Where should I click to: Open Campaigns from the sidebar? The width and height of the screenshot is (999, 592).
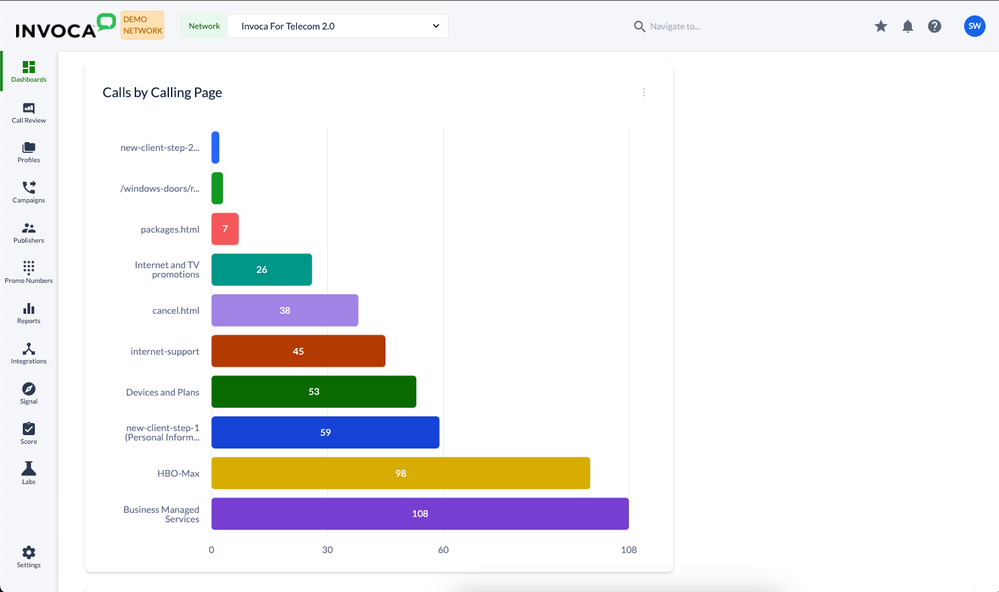[x=28, y=189]
